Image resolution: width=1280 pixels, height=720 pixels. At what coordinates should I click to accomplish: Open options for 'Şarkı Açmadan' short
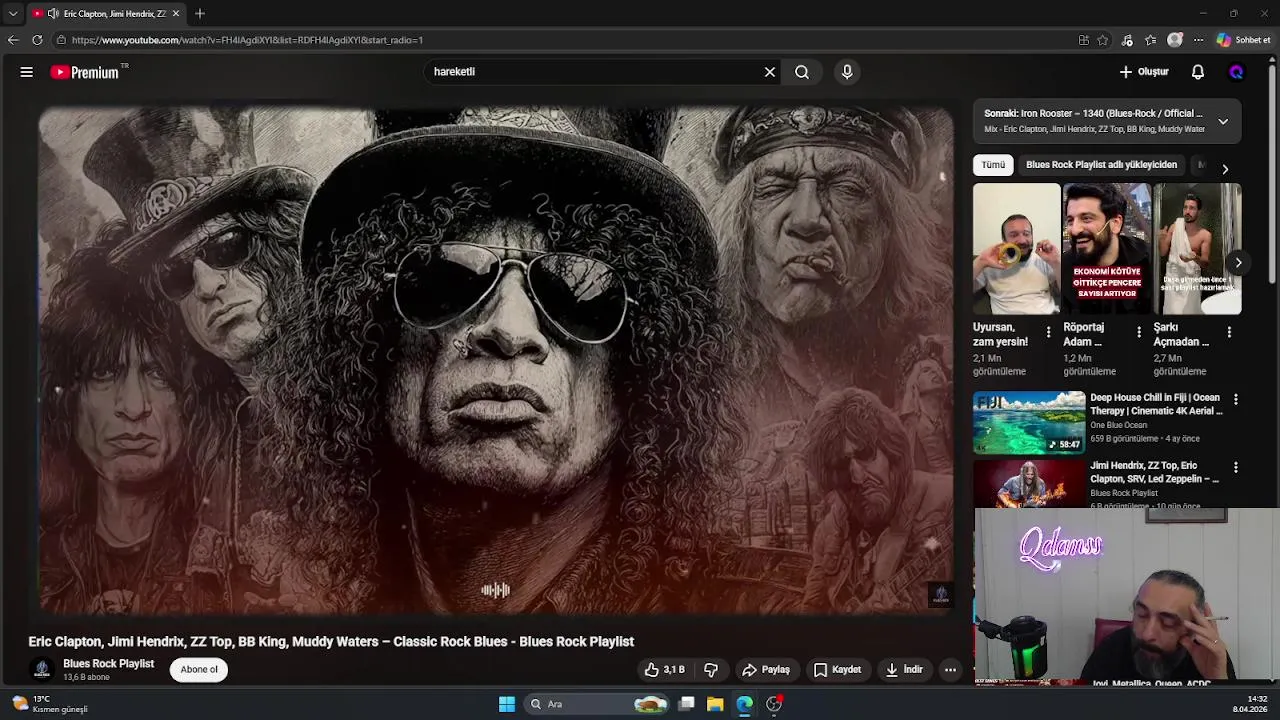[x=1229, y=332]
